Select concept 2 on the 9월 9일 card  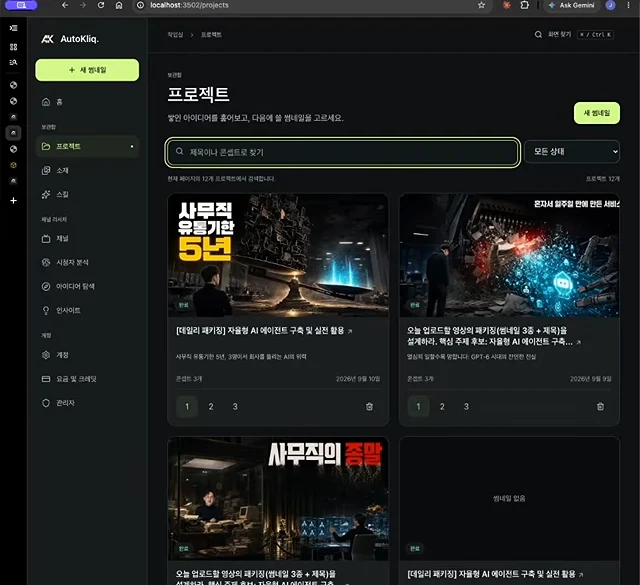tap(442, 407)
